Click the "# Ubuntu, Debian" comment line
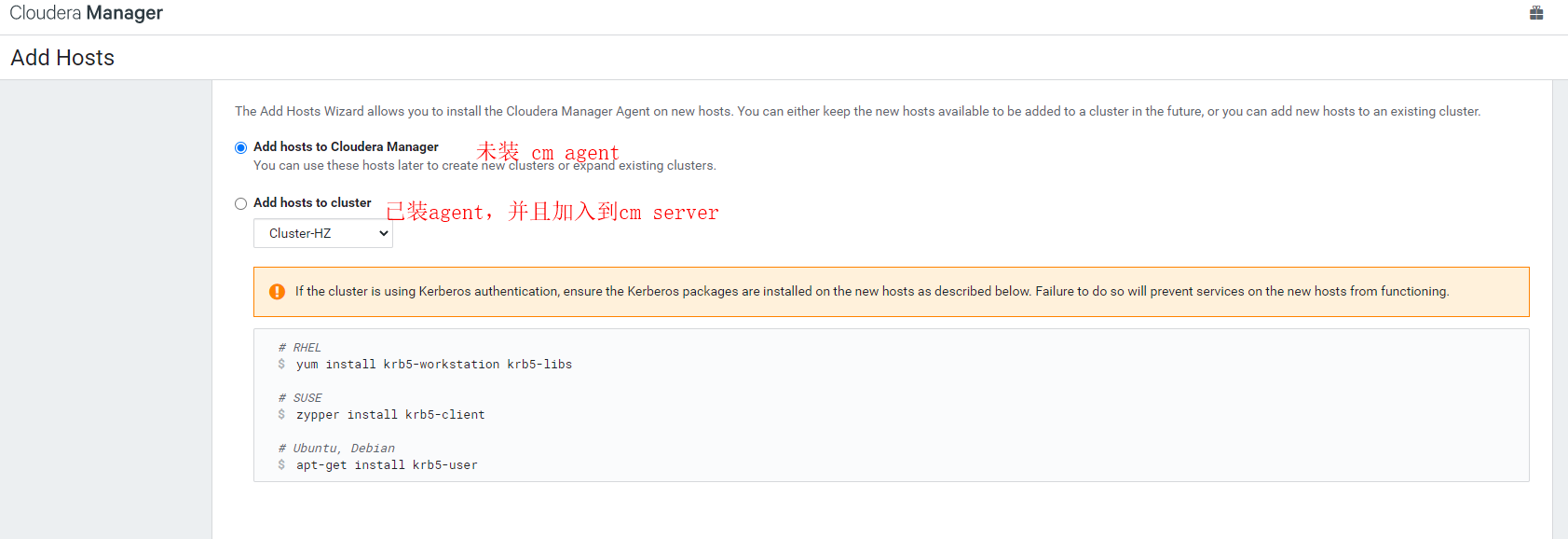This screenshot has width=1568, height=539. (x=336, y=449)
